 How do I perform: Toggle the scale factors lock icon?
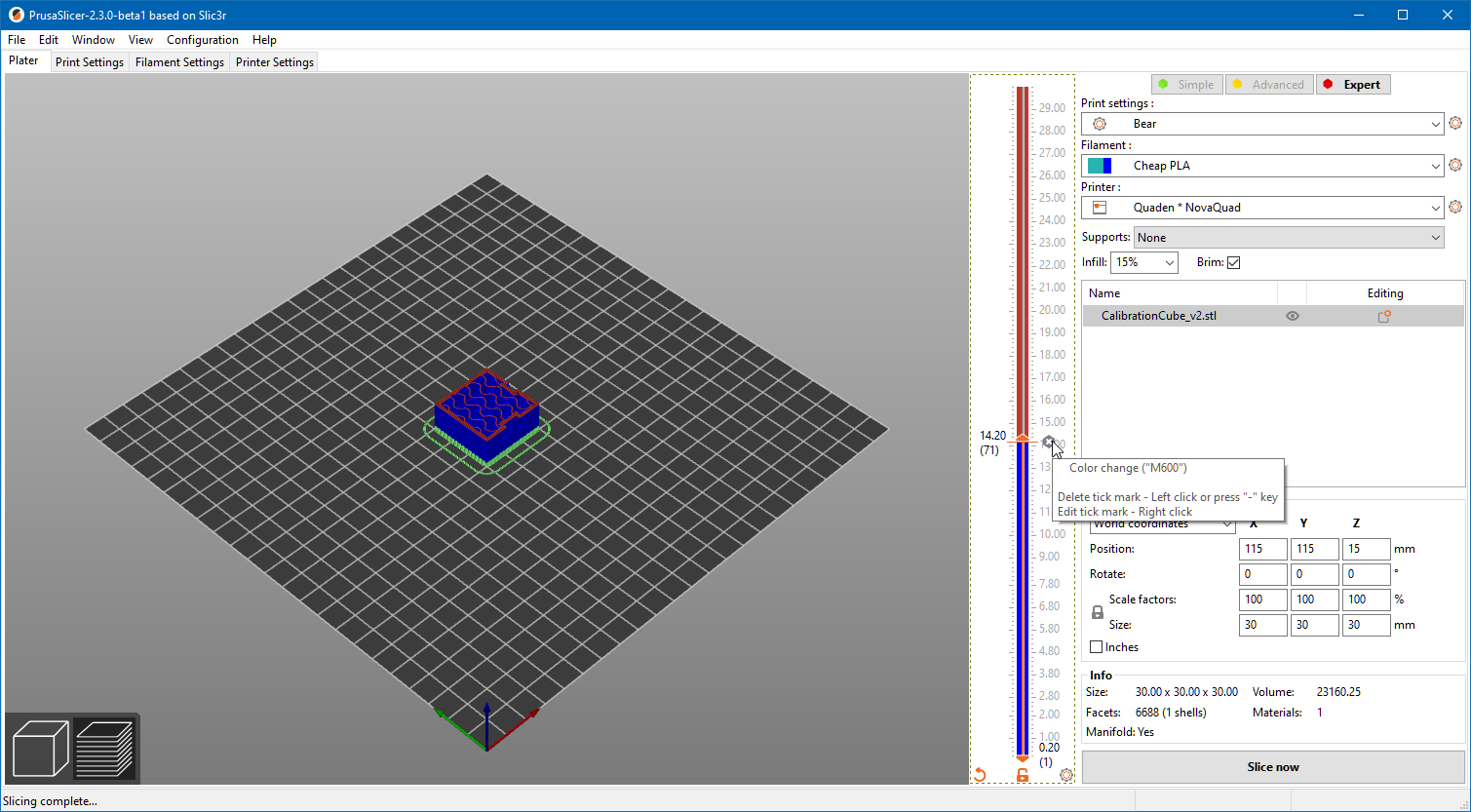(x=1098, y=612)
